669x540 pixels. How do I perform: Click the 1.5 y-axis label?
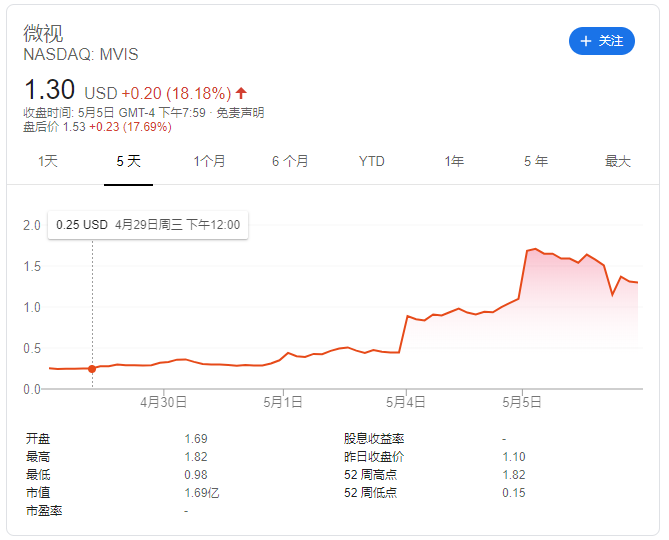32,267
